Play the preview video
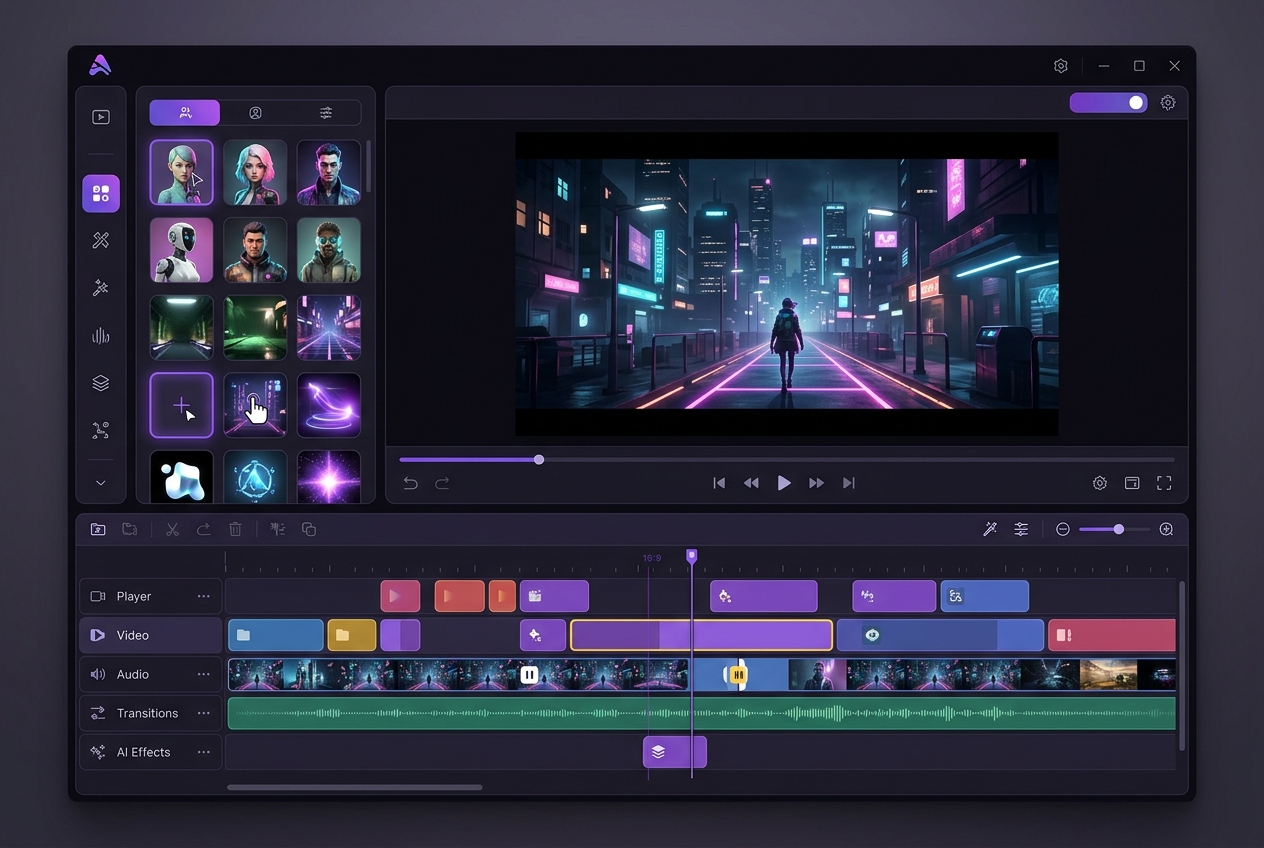The image size is (1264, 848). (x=784, y=483)
